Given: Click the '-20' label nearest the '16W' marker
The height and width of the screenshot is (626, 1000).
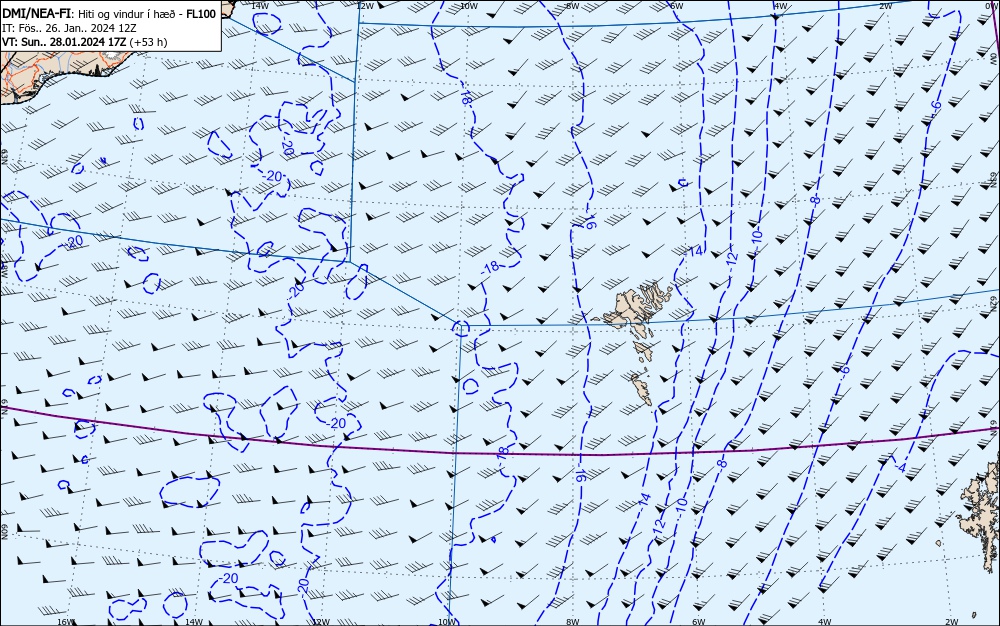Looking at the screenshot, I should click(228, 578).
